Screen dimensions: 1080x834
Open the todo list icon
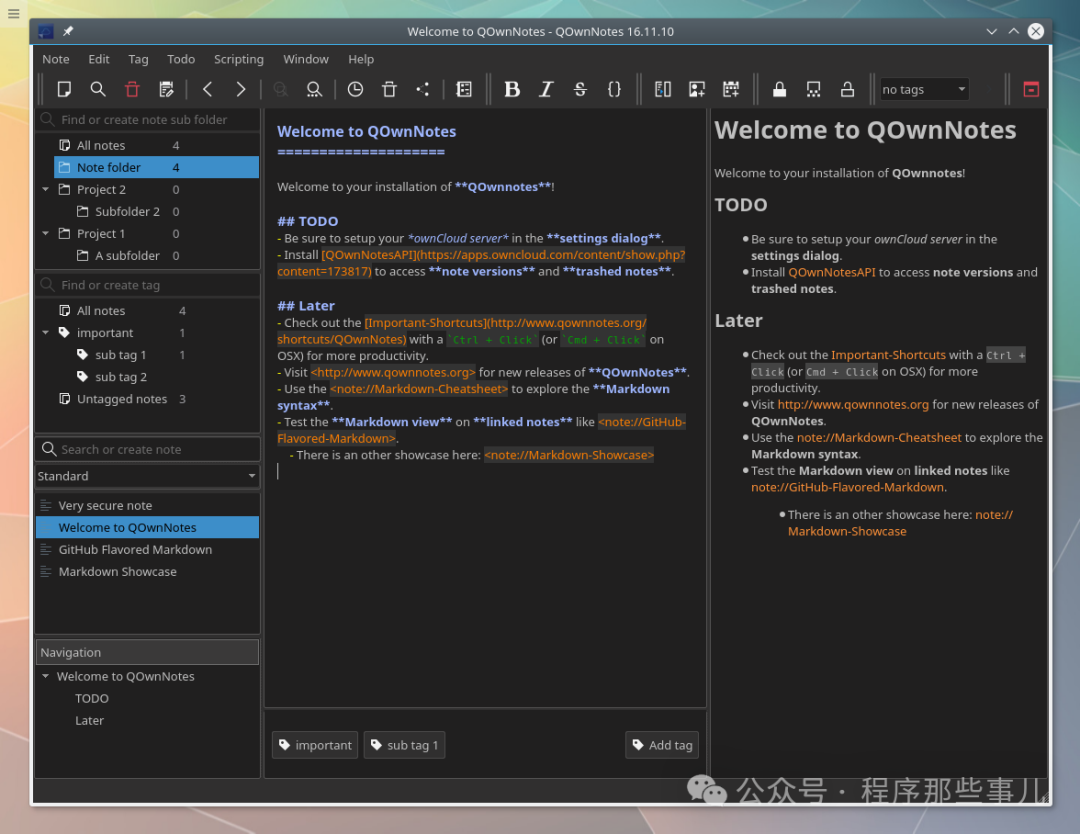coord(464,89)
